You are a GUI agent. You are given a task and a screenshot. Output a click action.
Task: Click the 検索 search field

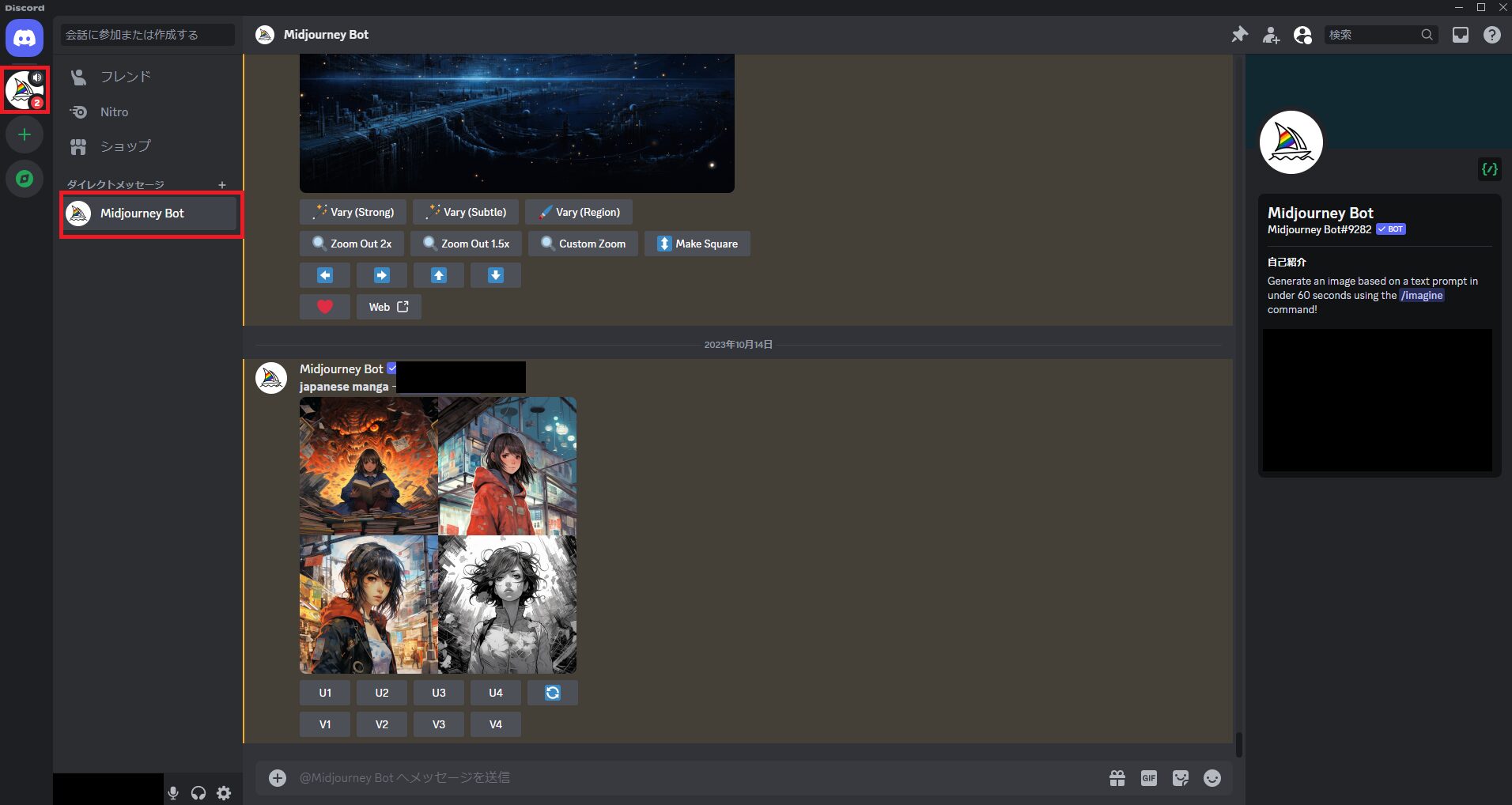pos(1372,35)
